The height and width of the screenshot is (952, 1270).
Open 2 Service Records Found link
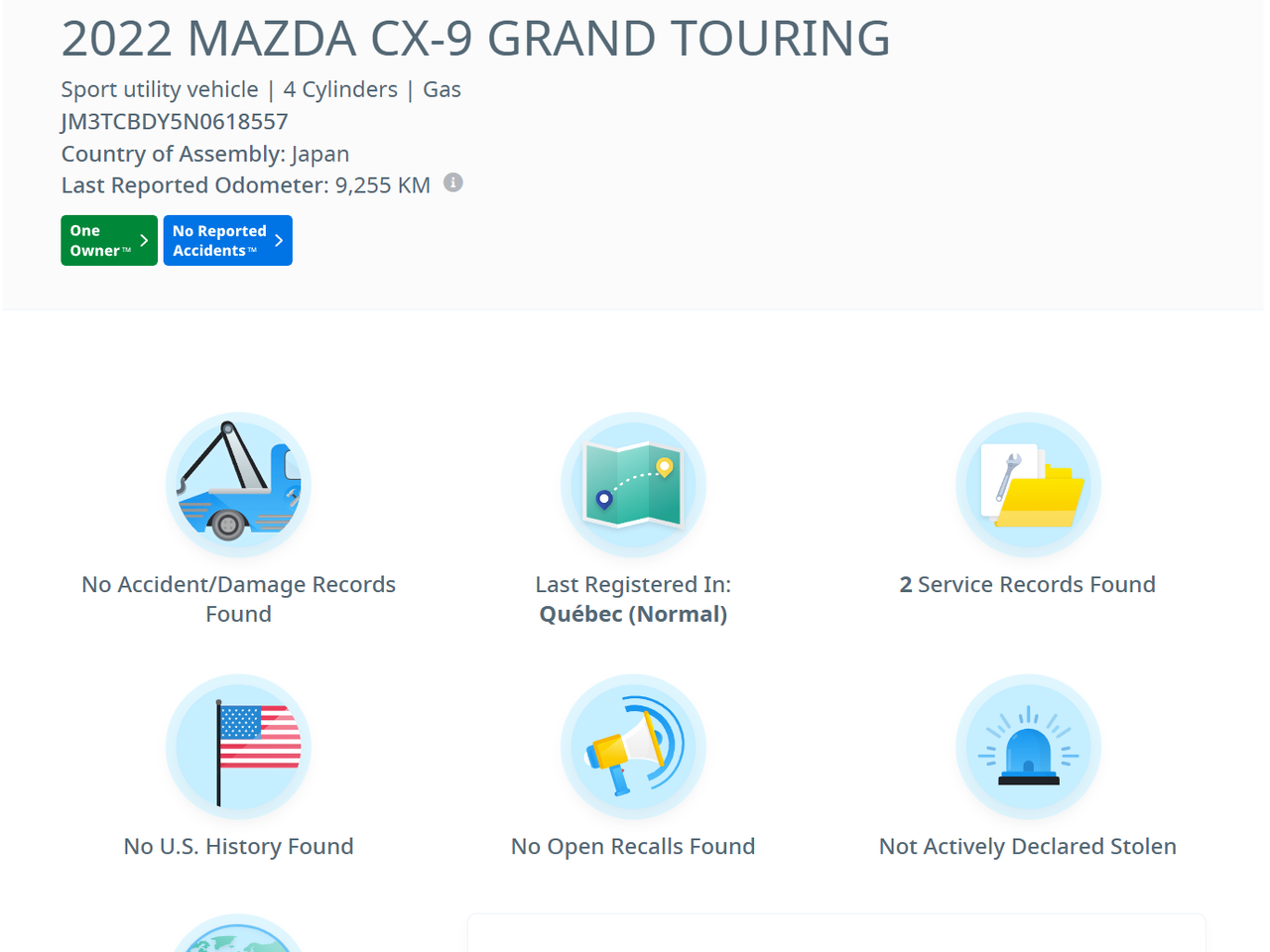(1028, 585)
